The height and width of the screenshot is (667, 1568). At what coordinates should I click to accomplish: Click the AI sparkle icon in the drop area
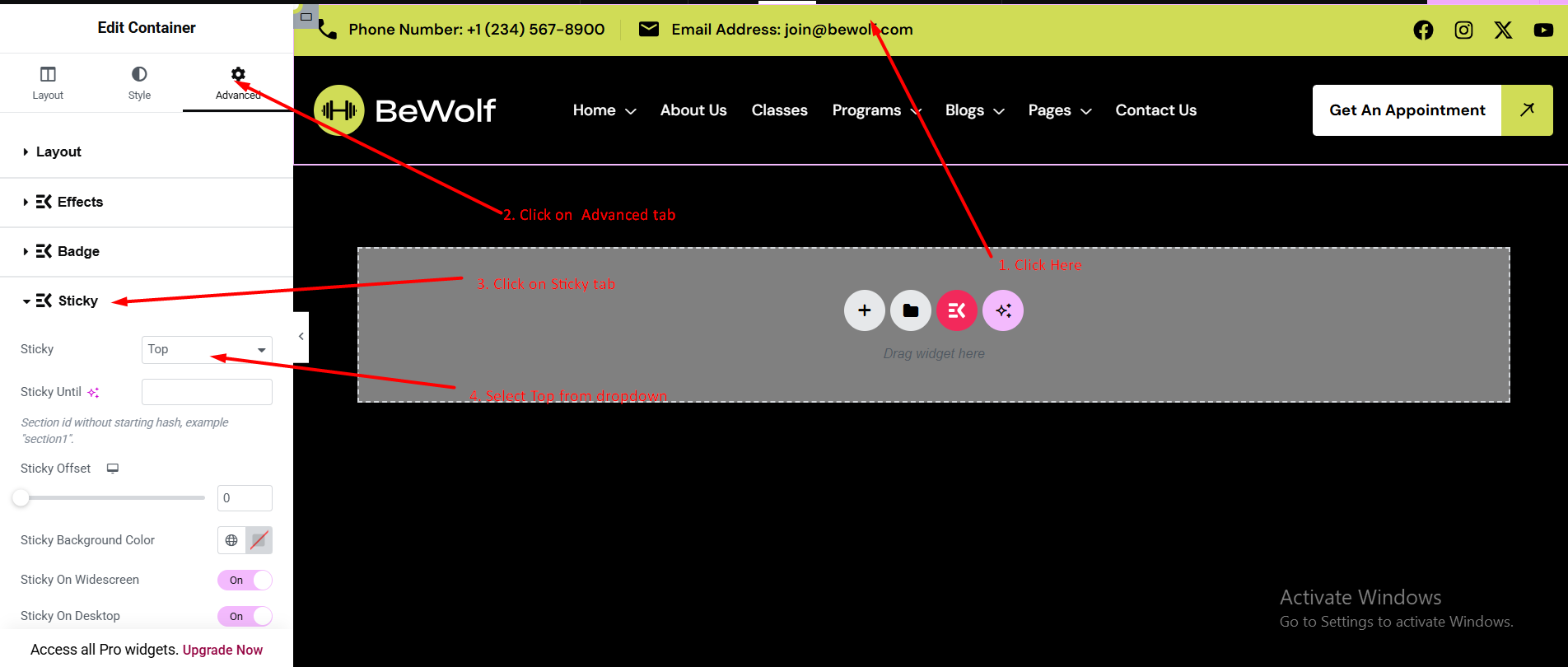[x=1003, y=310]
